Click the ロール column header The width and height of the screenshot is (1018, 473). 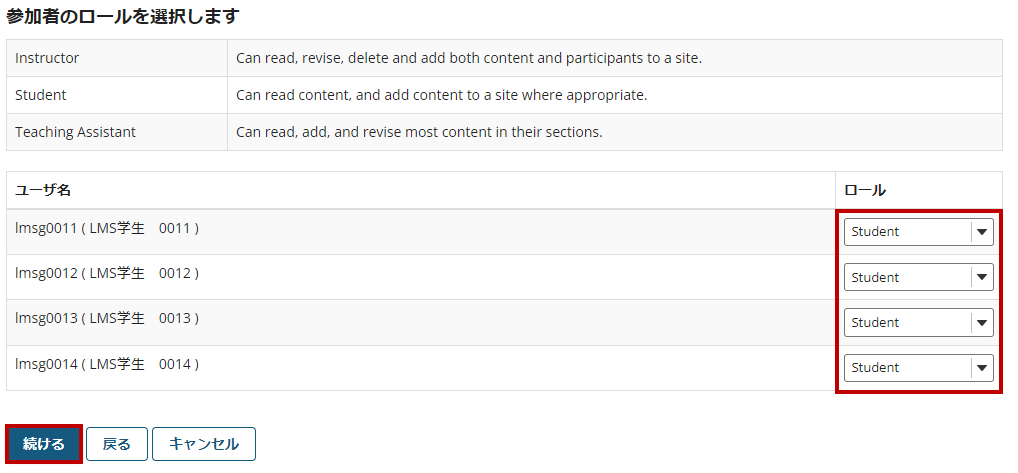[x=865, y=190]
